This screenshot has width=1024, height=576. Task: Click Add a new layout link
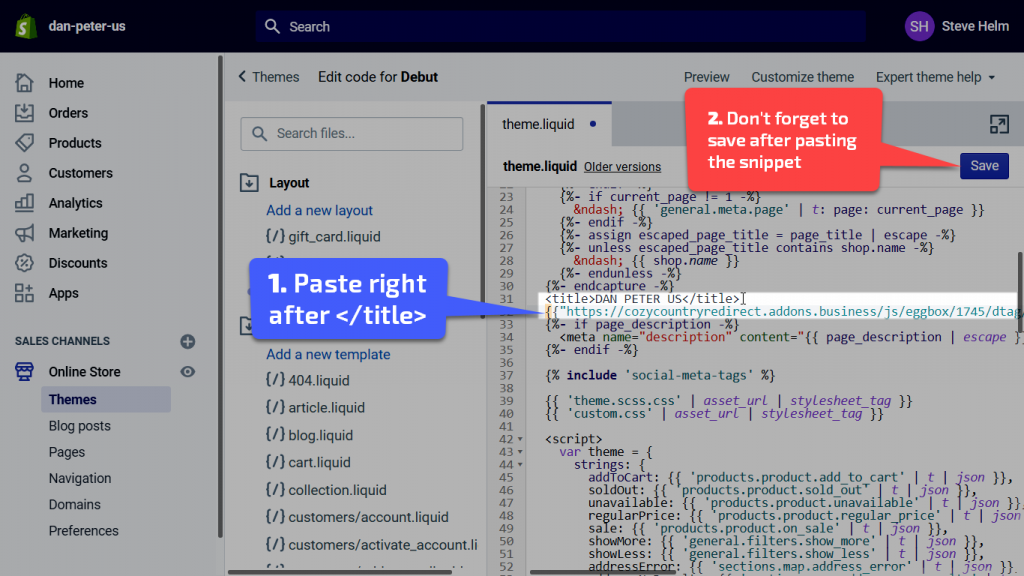tap(319, 210)
